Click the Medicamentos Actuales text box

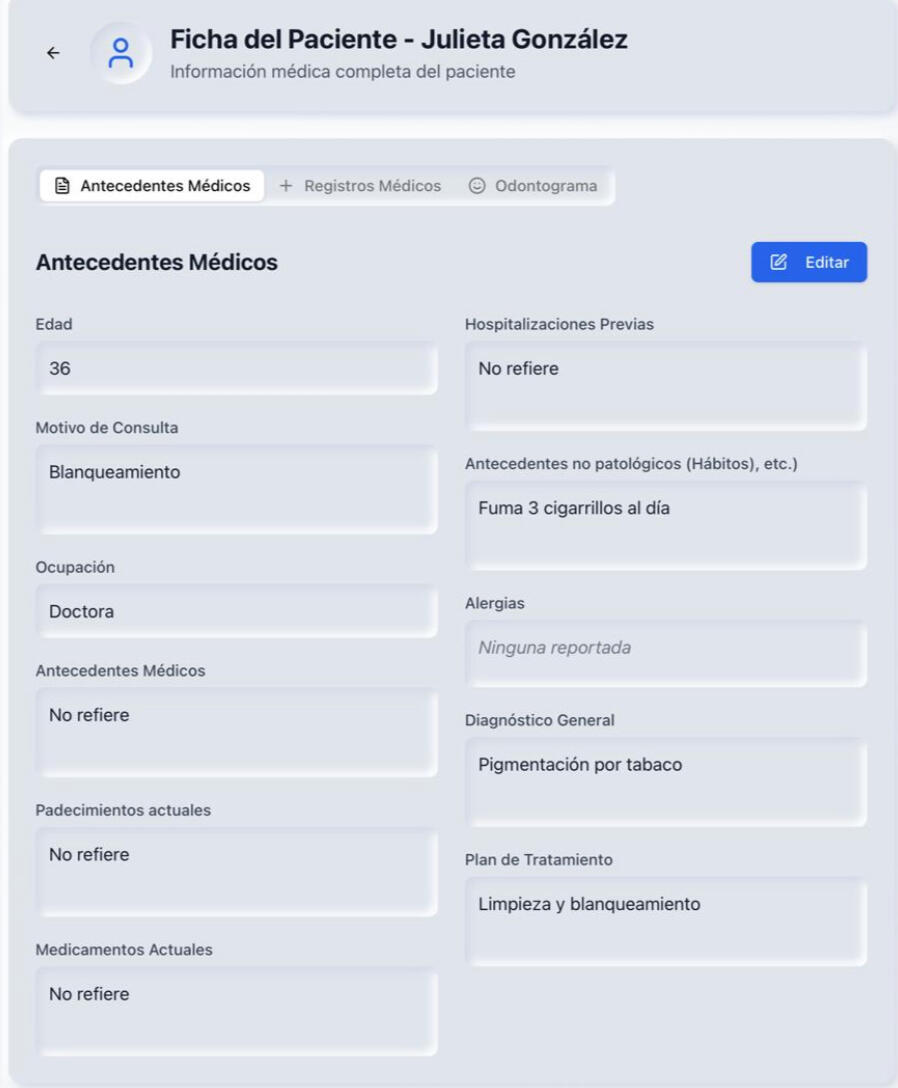pyautogui.click(x=236, y=1011)
